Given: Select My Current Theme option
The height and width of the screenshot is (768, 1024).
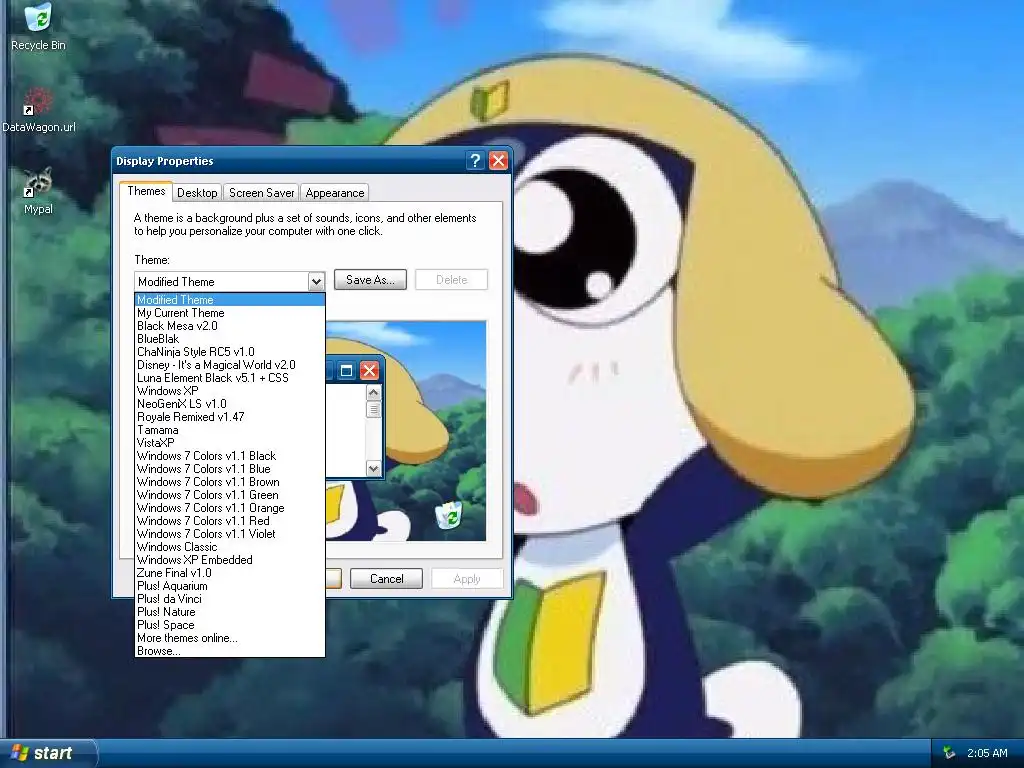Looking at the screenshot, I should tap(229, 313).
